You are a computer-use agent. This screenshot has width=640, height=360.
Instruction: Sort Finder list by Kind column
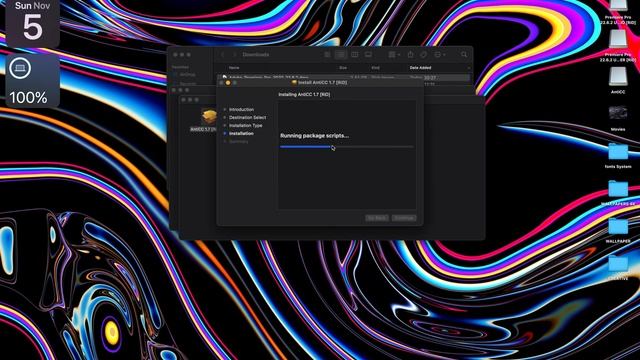pyautogui.click(x=375, y=68)
